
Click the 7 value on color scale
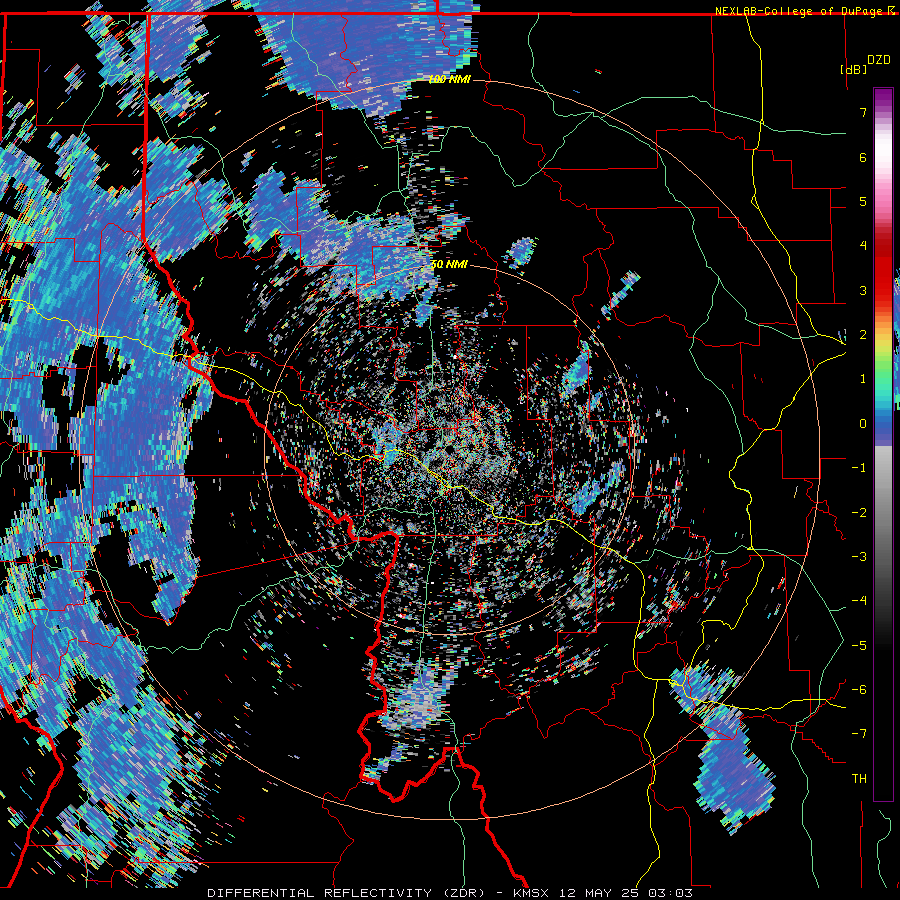(x=863, y=112)
